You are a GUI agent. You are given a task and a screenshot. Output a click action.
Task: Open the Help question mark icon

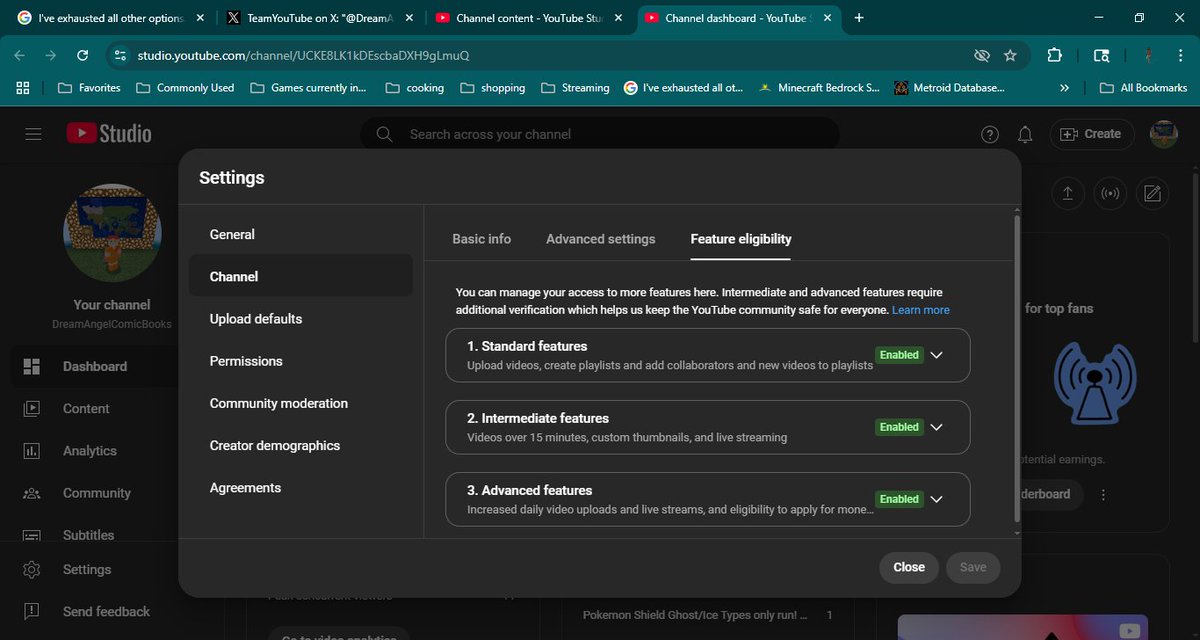tap(989, 134)
